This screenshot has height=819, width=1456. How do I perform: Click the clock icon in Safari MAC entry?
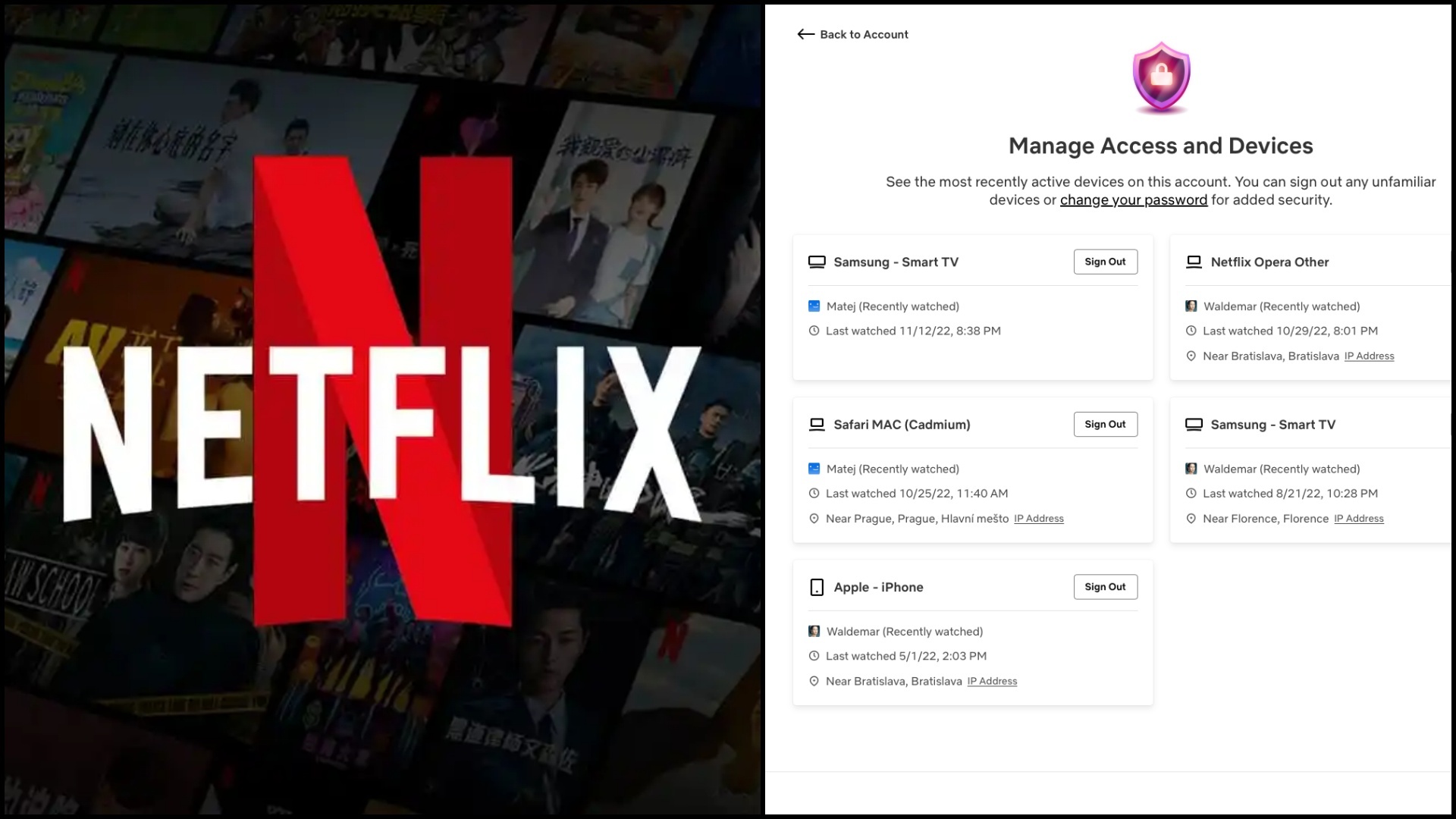point(814,493)
